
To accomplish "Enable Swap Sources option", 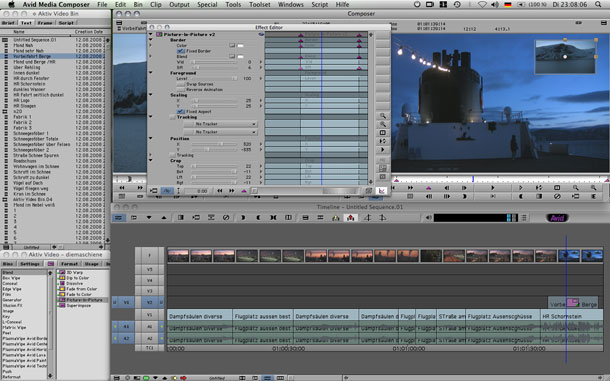I will [181, 84].
